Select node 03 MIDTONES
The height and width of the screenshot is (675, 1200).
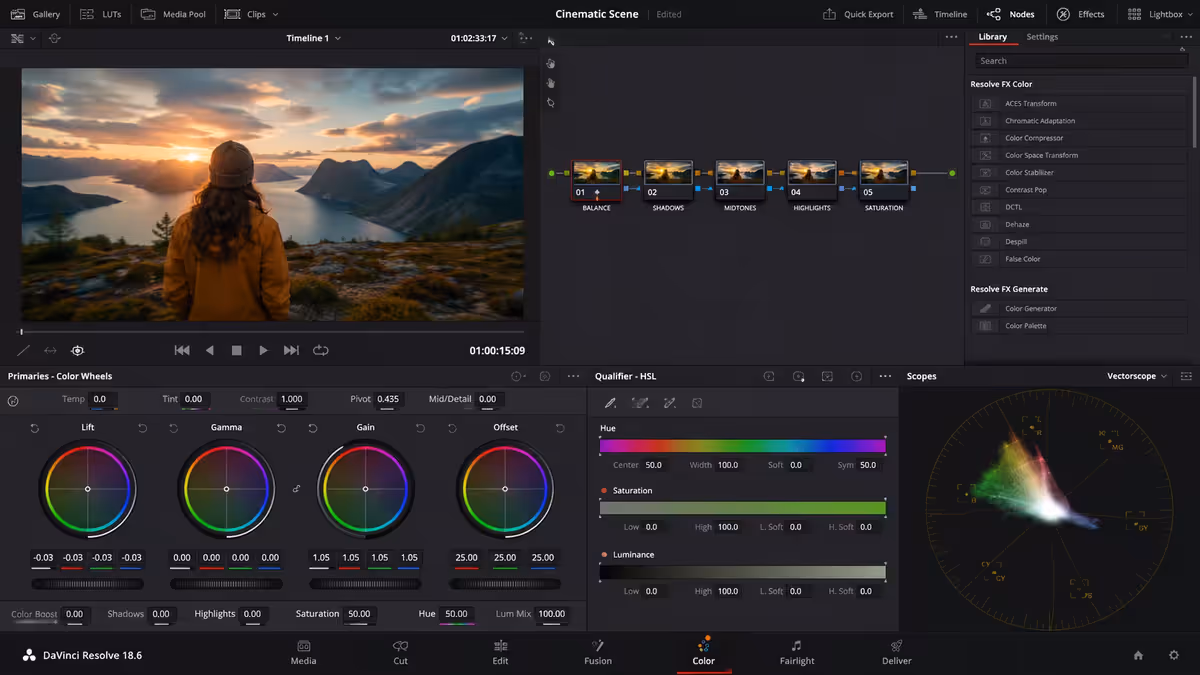coord(740,180)
